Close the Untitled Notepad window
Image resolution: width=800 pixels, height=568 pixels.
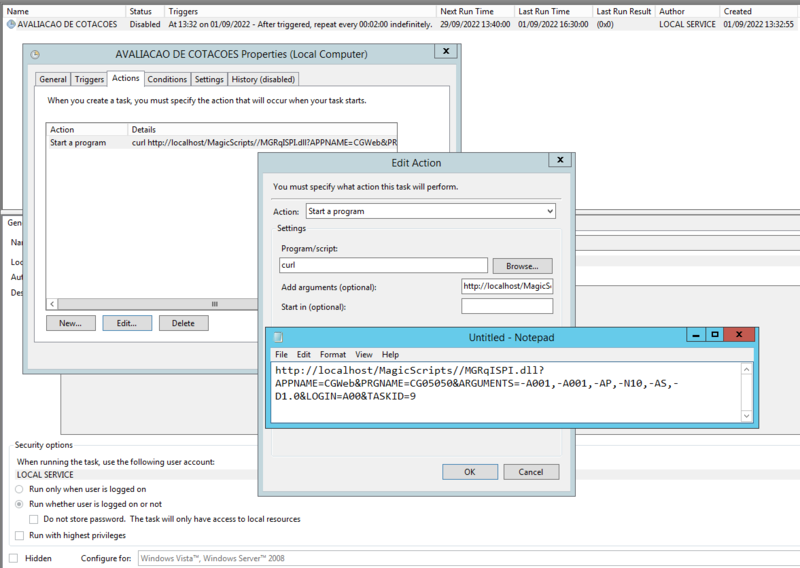tap(739, 335)
